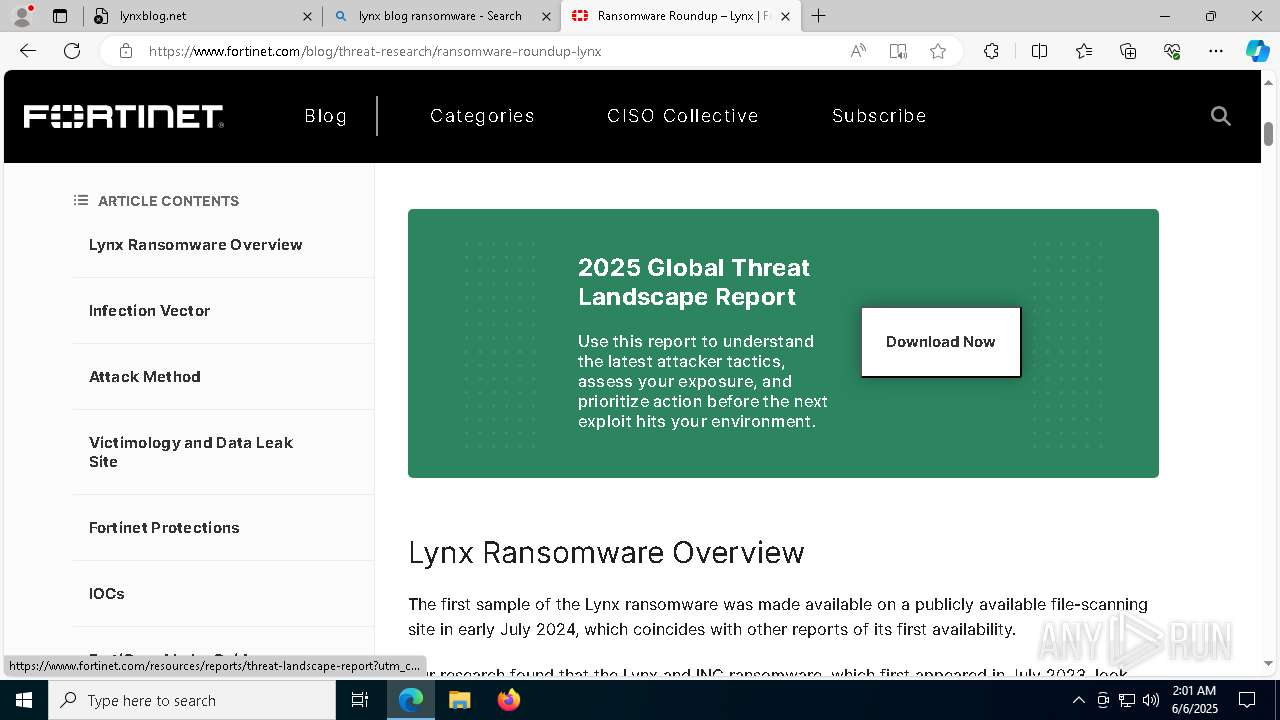Open the Edge profile icon
The width and height of the screenshot is (1280, 720).
(22, 16)
